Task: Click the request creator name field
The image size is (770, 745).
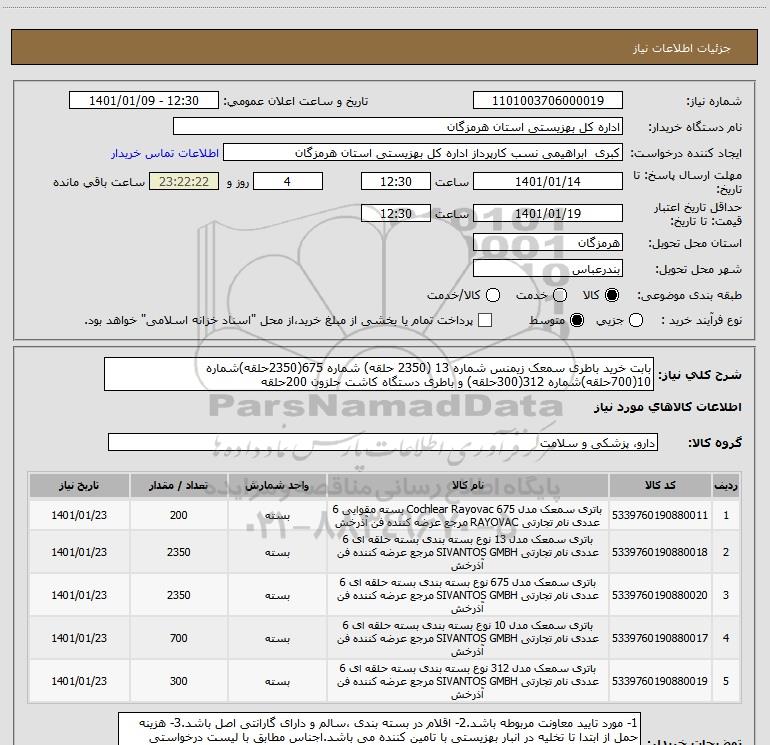Action: coord(423,153)
